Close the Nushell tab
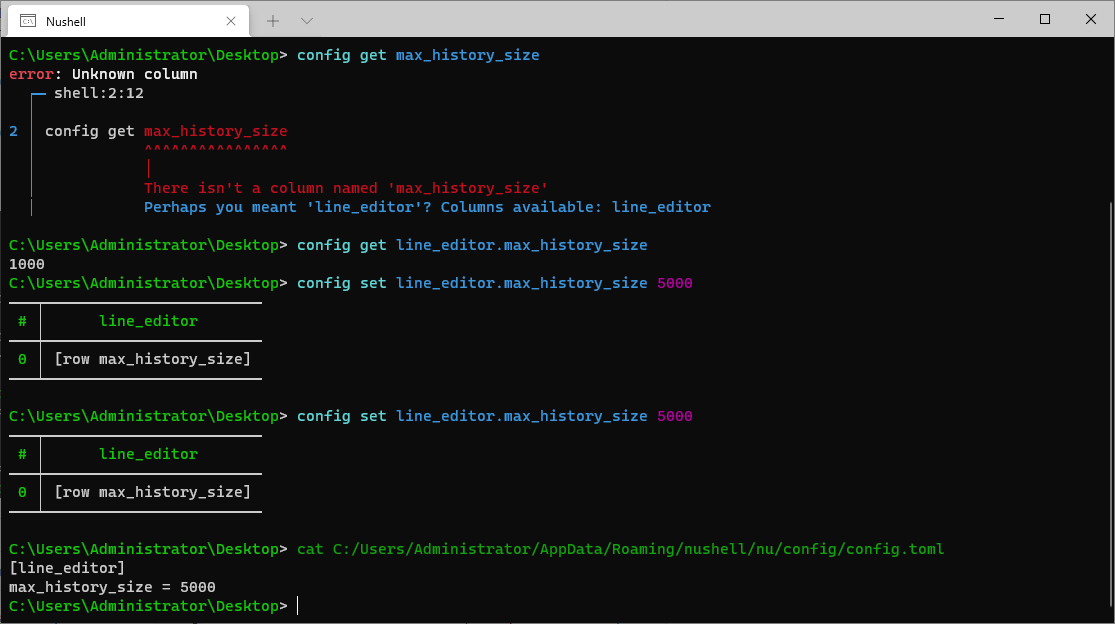This screenshot has width=1115, height=624. click(231, 21)
